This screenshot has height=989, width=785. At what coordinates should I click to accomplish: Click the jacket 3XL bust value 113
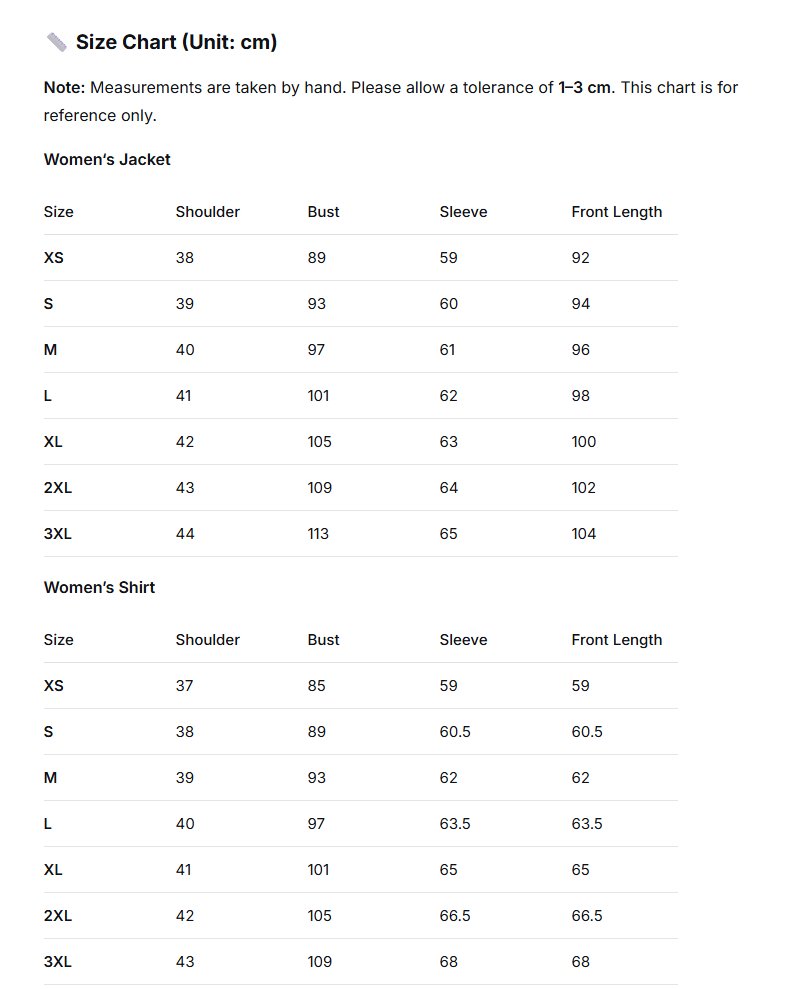[x=318, y=534]
